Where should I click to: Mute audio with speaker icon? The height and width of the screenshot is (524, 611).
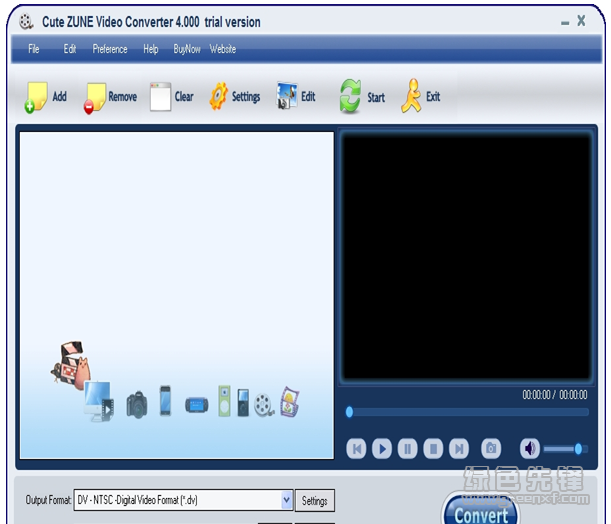(530, 448)
